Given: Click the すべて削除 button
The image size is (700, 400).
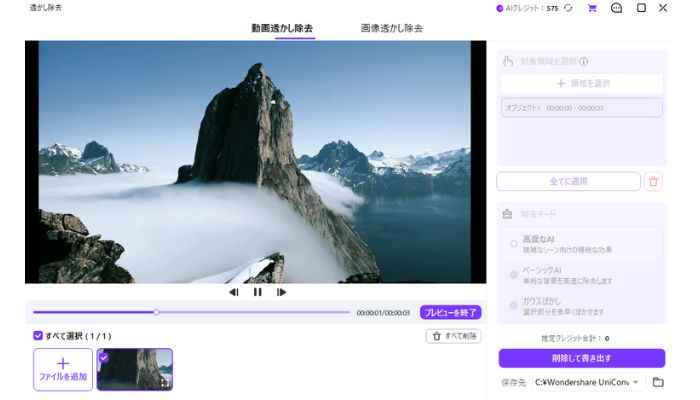Looking at the screenshot, I should (454, 336).
